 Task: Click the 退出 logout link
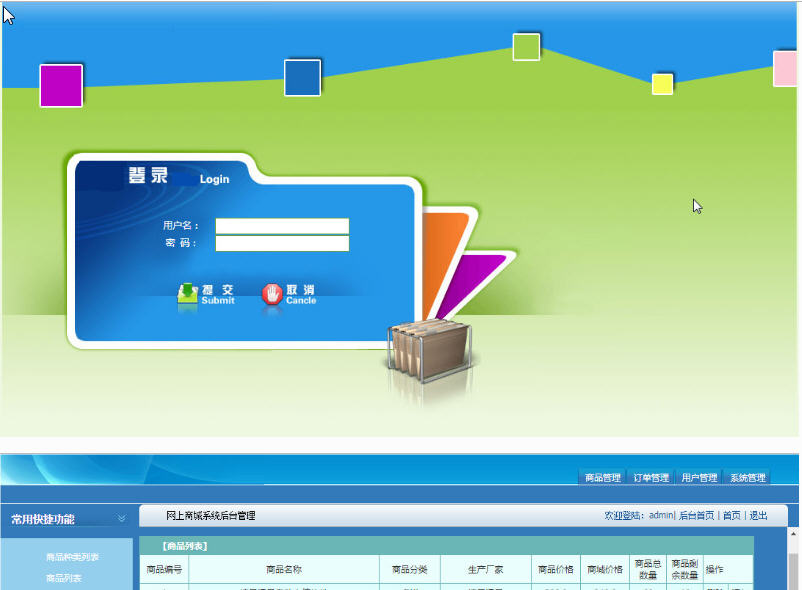point(759,516)
